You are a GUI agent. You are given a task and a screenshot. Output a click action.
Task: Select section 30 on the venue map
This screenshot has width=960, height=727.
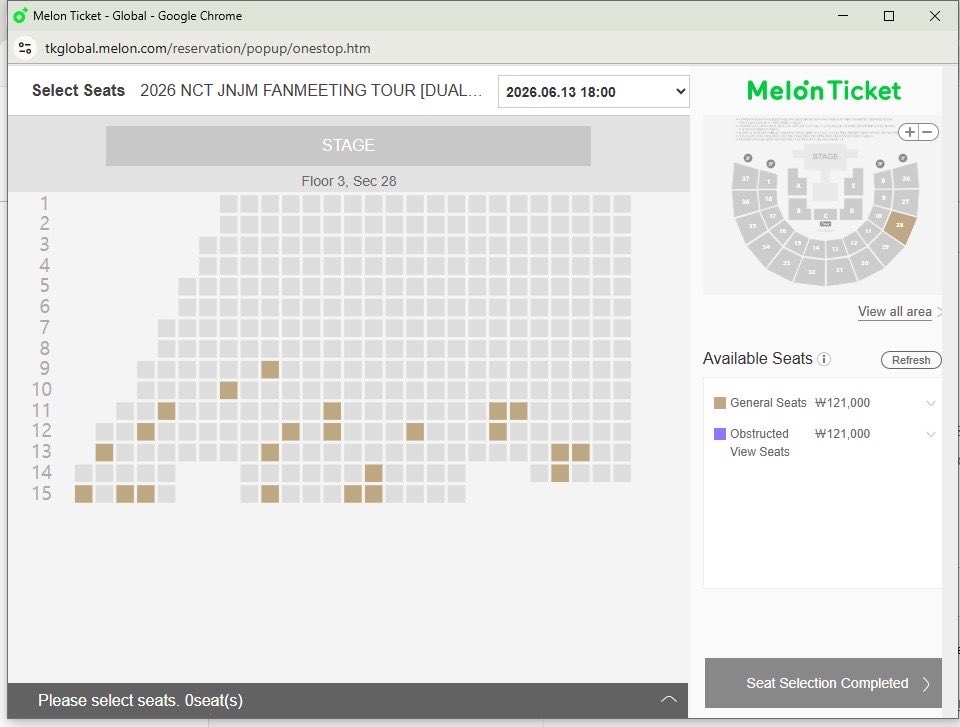(865, 263)
